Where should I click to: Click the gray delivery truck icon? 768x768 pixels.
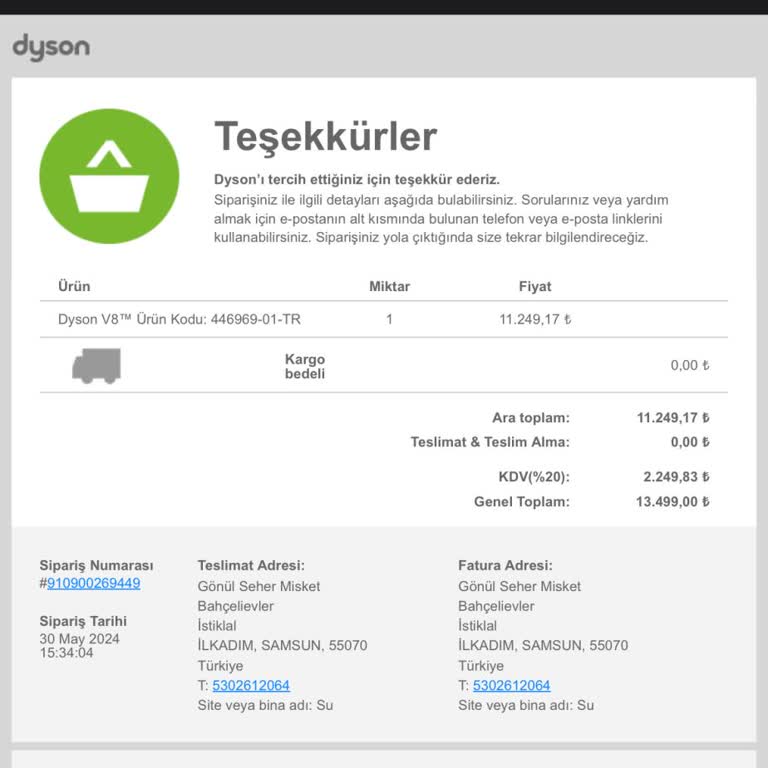(96, 365)
